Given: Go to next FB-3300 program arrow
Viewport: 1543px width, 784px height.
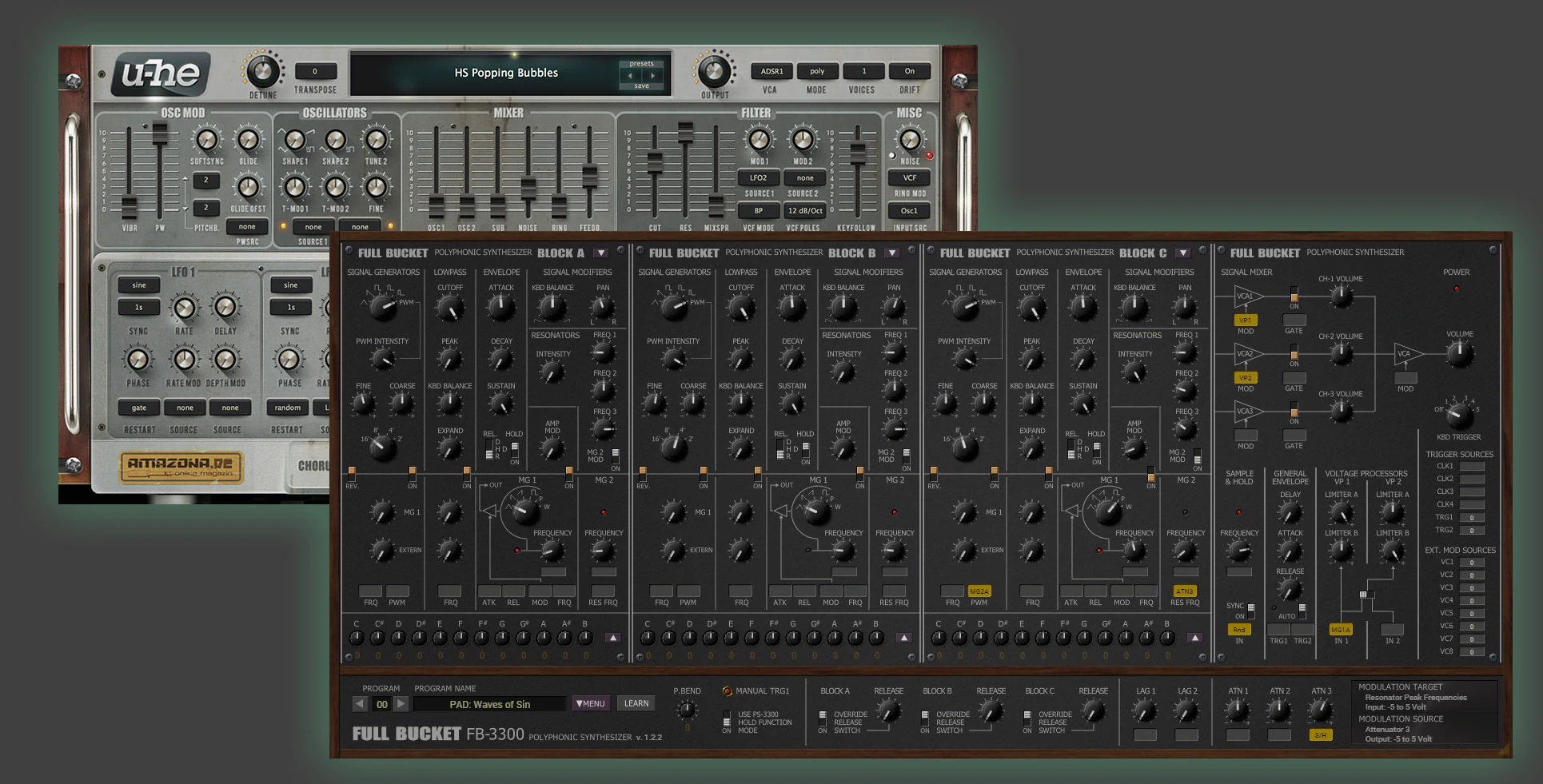Looking at the screenshot, I should tap(402, 704).
